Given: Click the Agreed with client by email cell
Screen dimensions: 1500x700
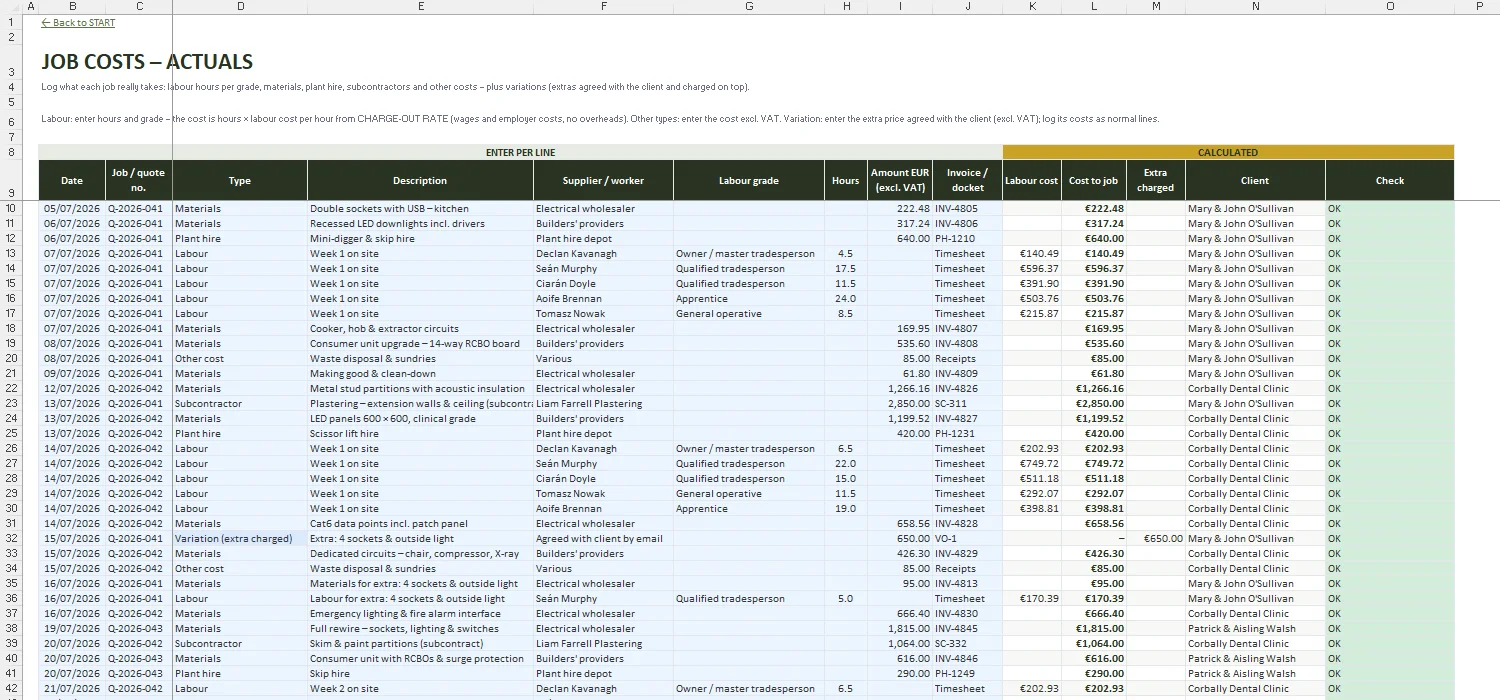Looking at the screenshot, I should [x=604, y=539].
